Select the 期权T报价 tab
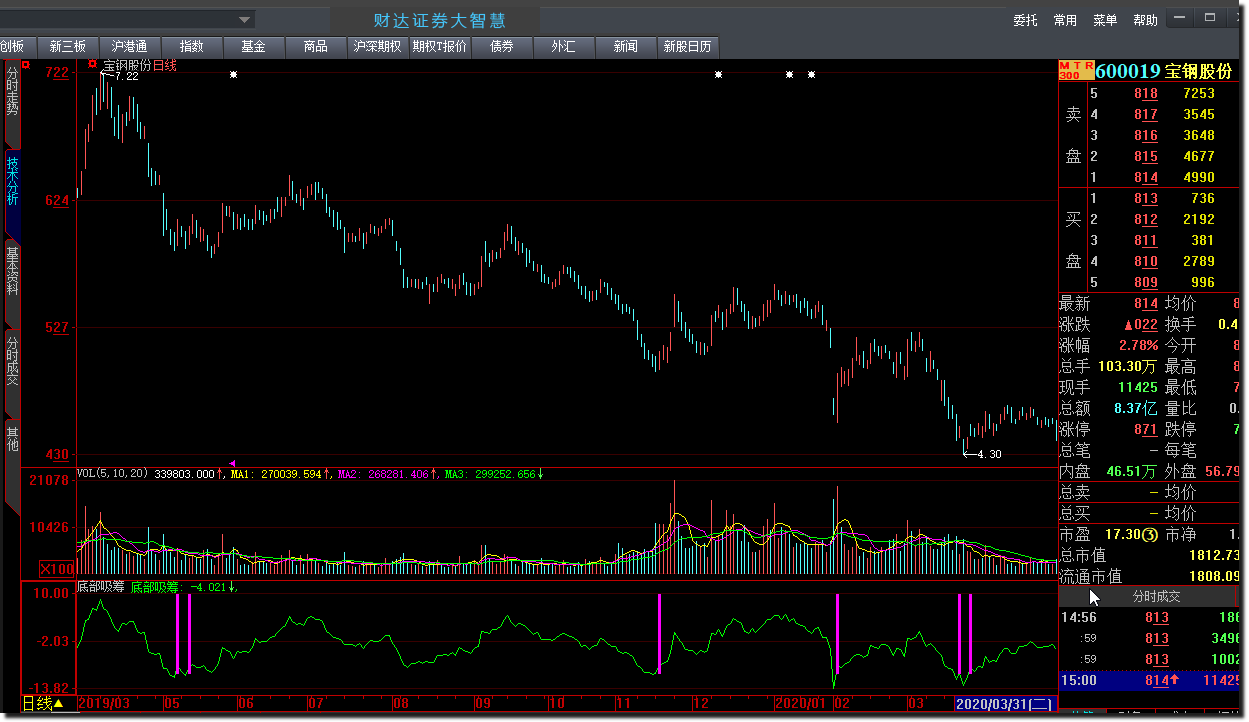This screenshot has width=1249, height=722. [439, 46]
